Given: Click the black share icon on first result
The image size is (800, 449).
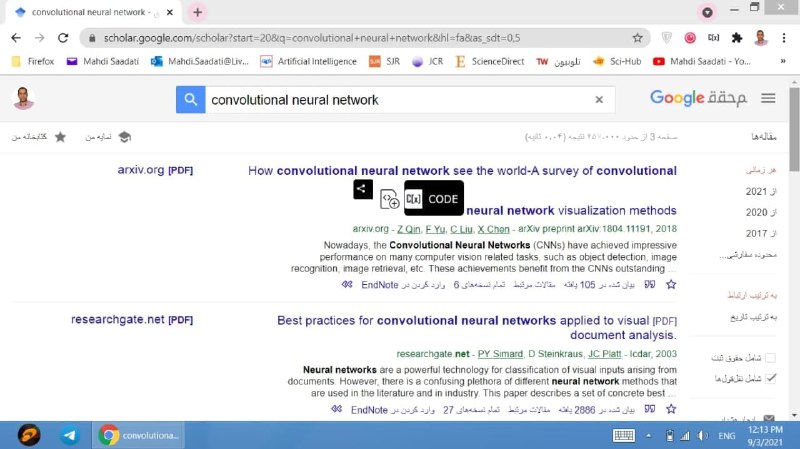Looking at the screenshot, I should pyautogui.click(x=363, y=189).
